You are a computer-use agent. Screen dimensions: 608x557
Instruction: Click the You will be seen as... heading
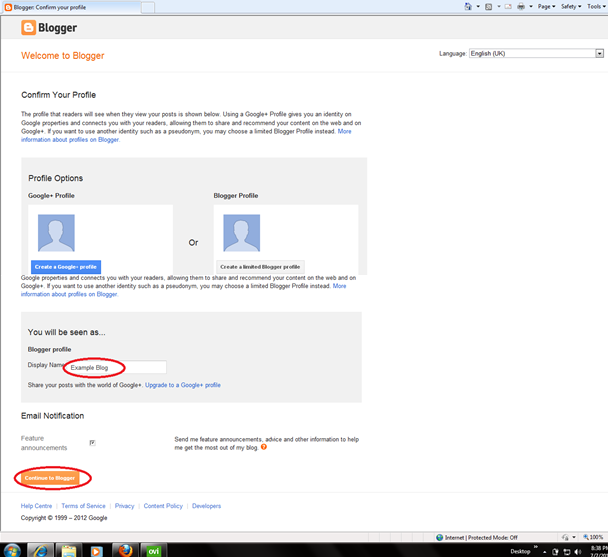(x=66, y=332)
